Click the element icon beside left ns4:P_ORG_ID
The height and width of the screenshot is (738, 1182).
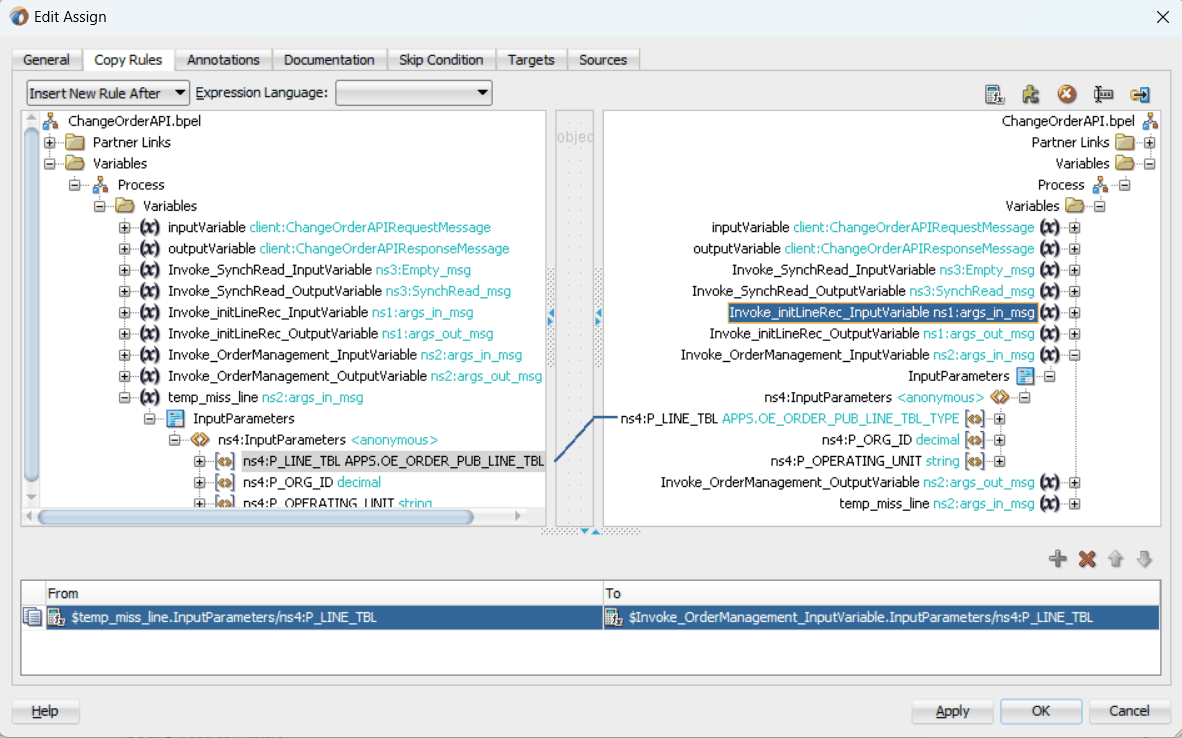(x=225, y=482)
